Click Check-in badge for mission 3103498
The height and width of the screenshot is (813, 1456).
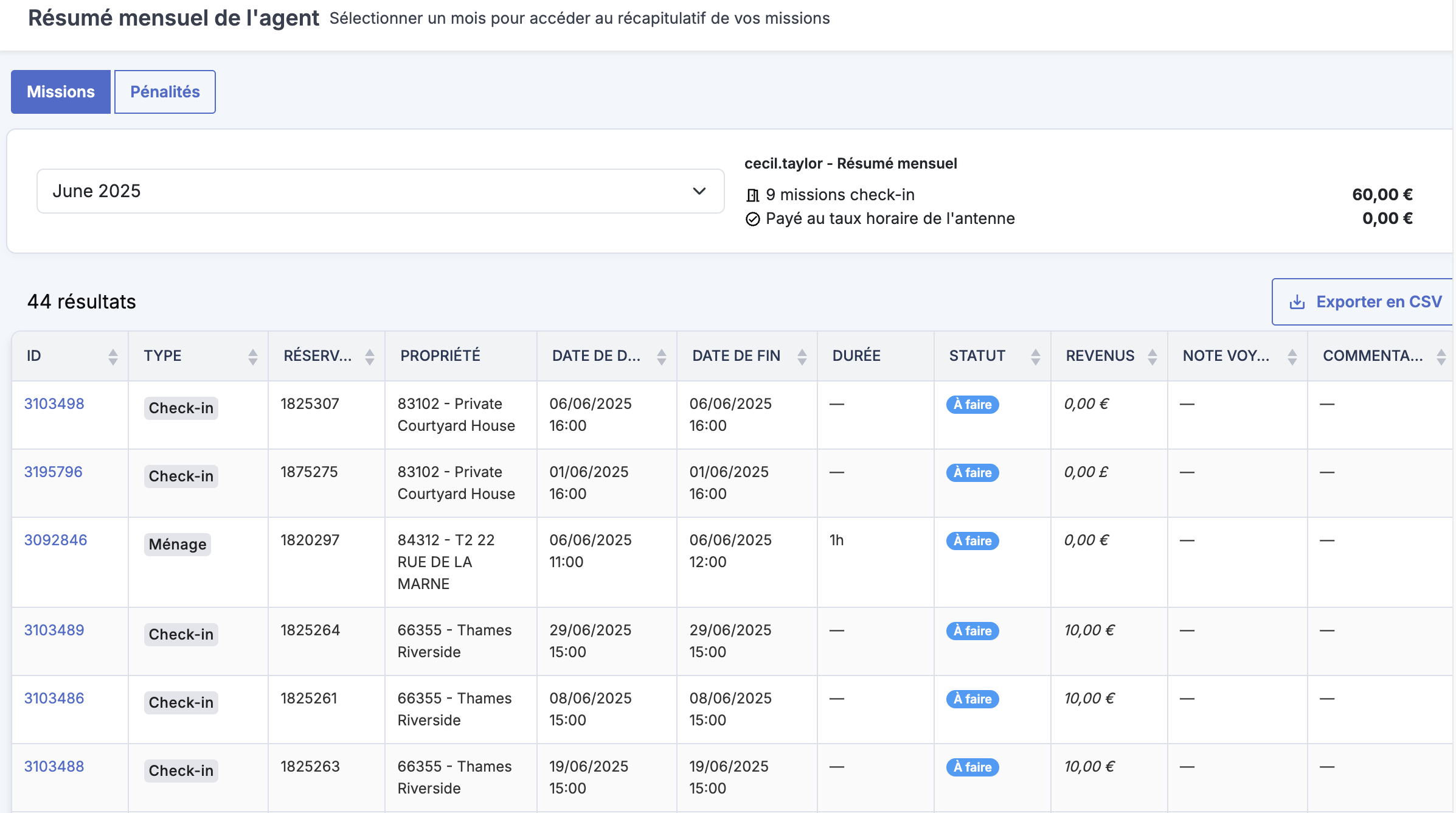click(x=181, y=408)
